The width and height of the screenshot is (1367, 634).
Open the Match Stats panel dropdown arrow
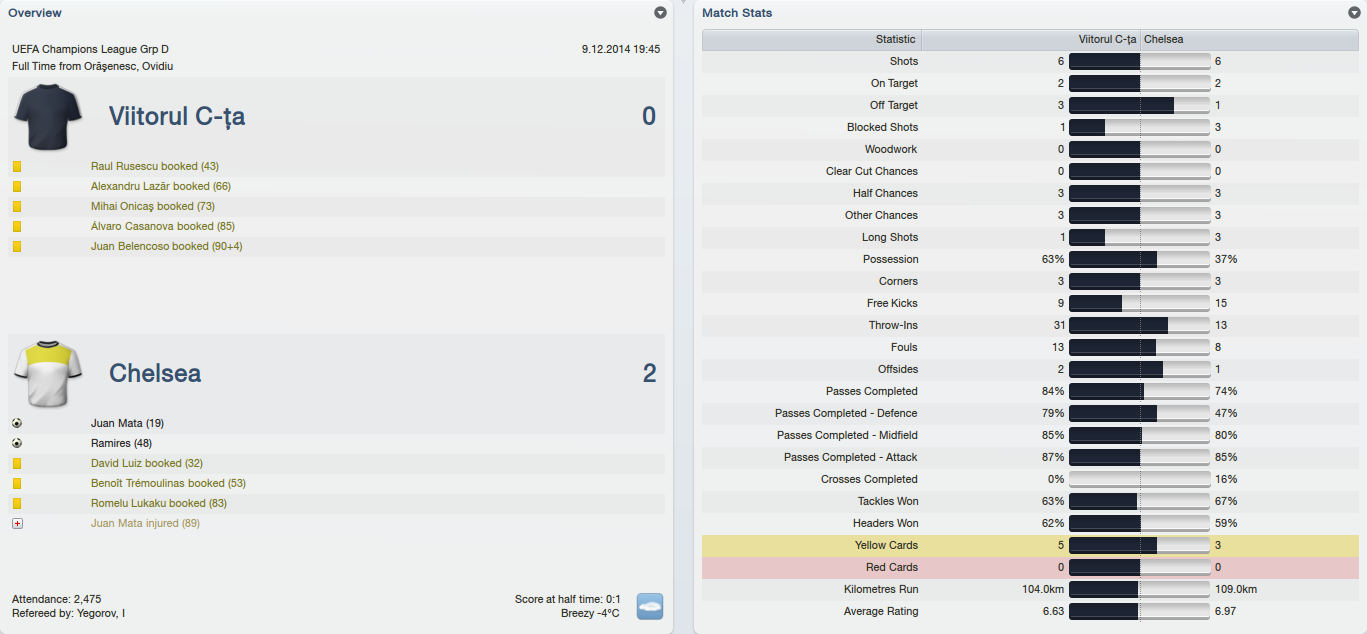(1354, 13)
